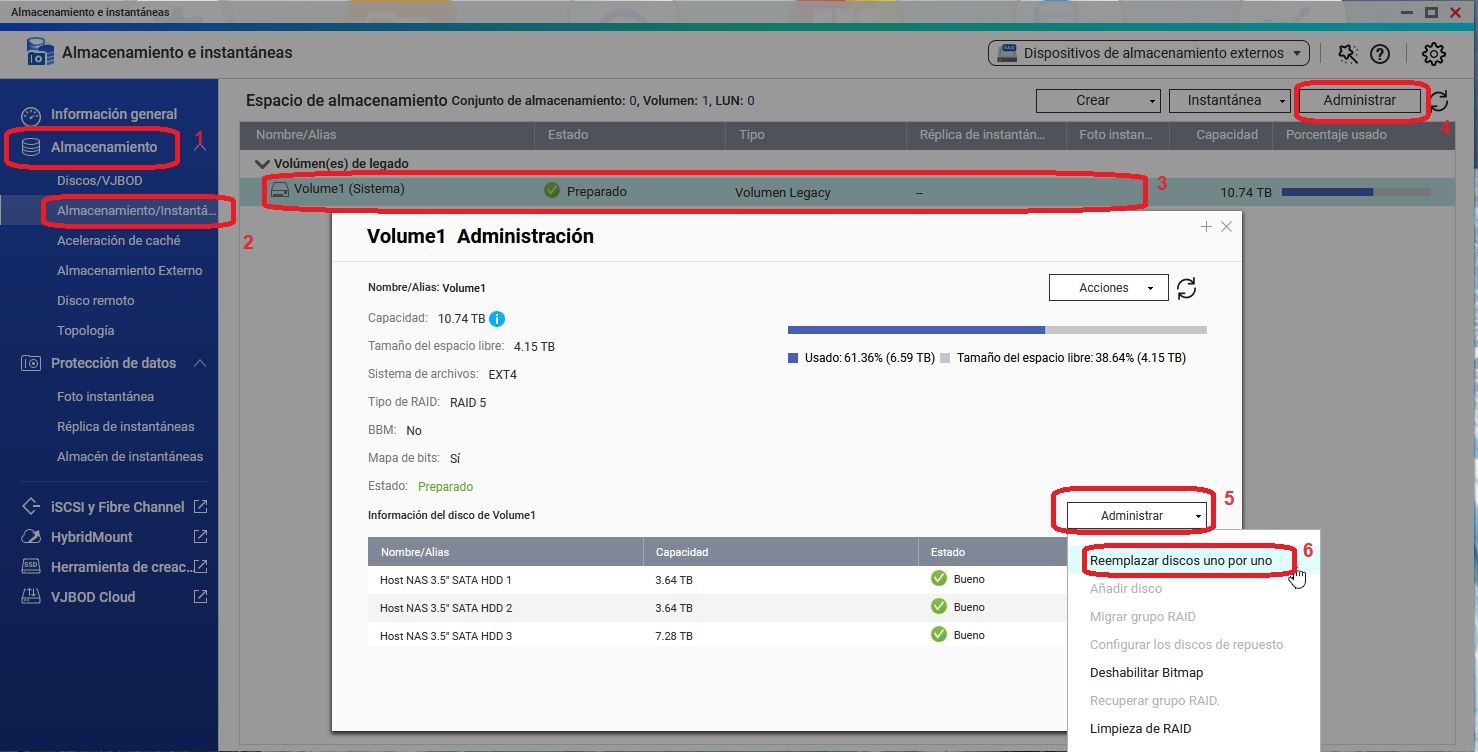This screenshot has width=1478, height=752.
Task: Open the global settings gear icon
Action: (1434, 54)
